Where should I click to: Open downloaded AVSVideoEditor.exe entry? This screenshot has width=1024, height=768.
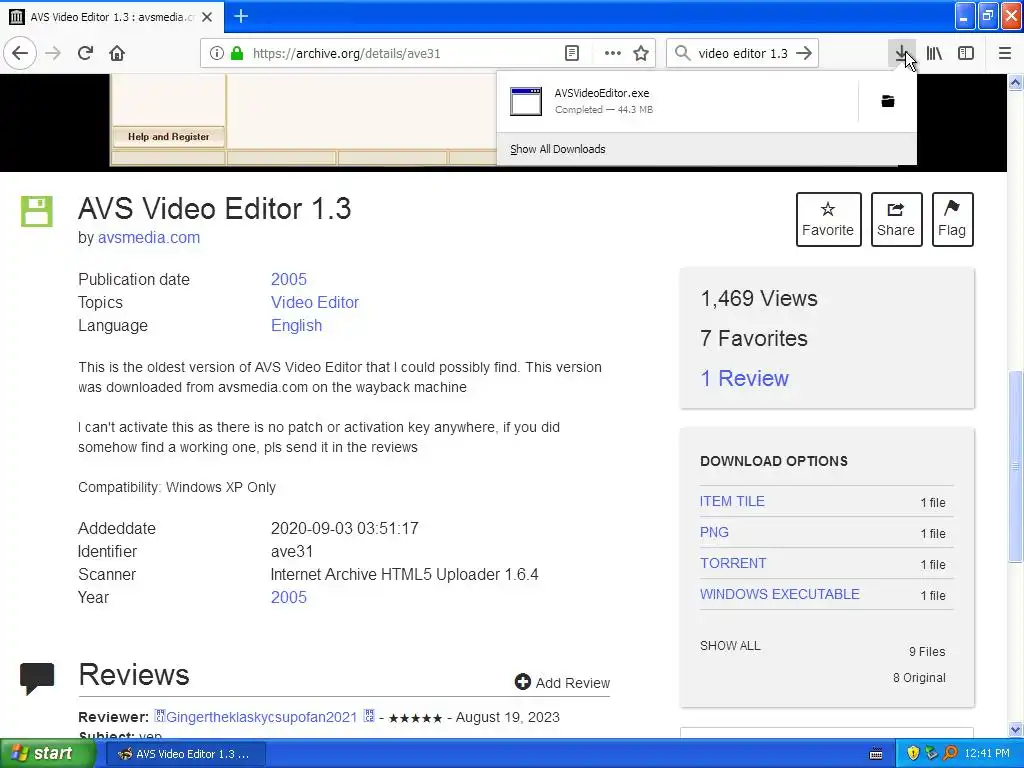point(677,101)
